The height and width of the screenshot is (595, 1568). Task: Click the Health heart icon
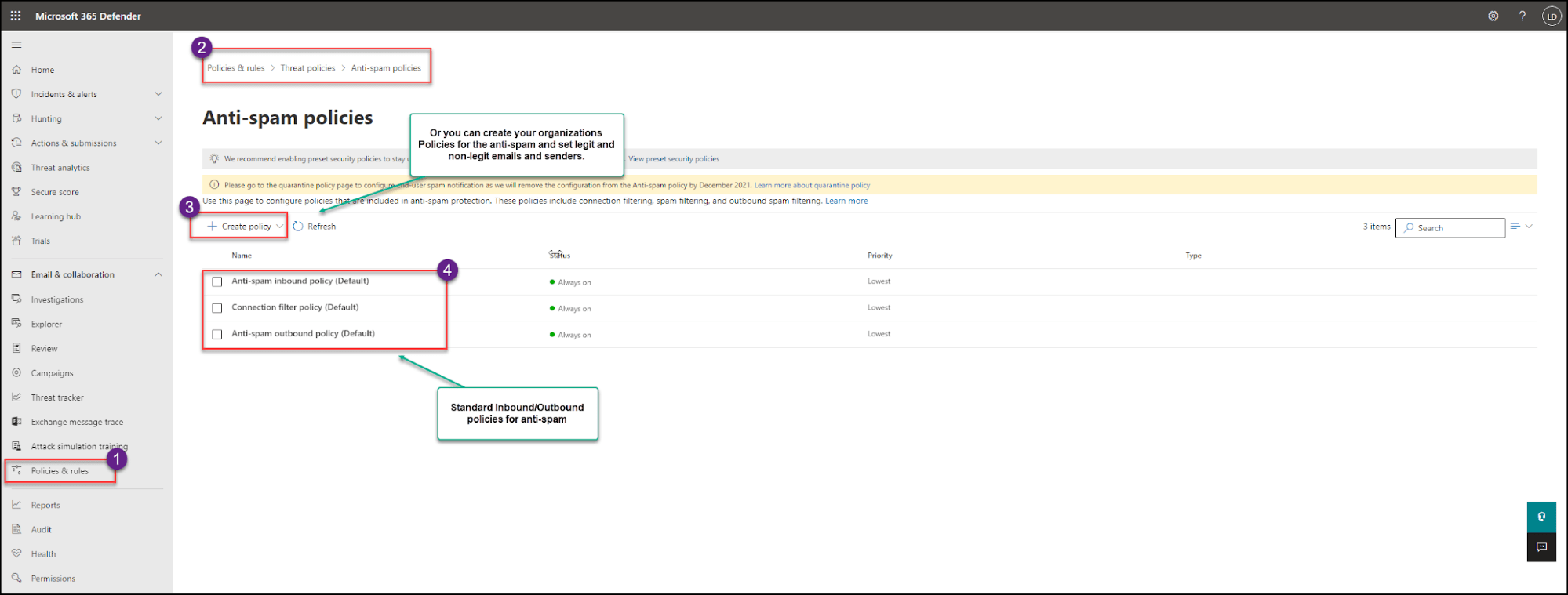(16, 553)
